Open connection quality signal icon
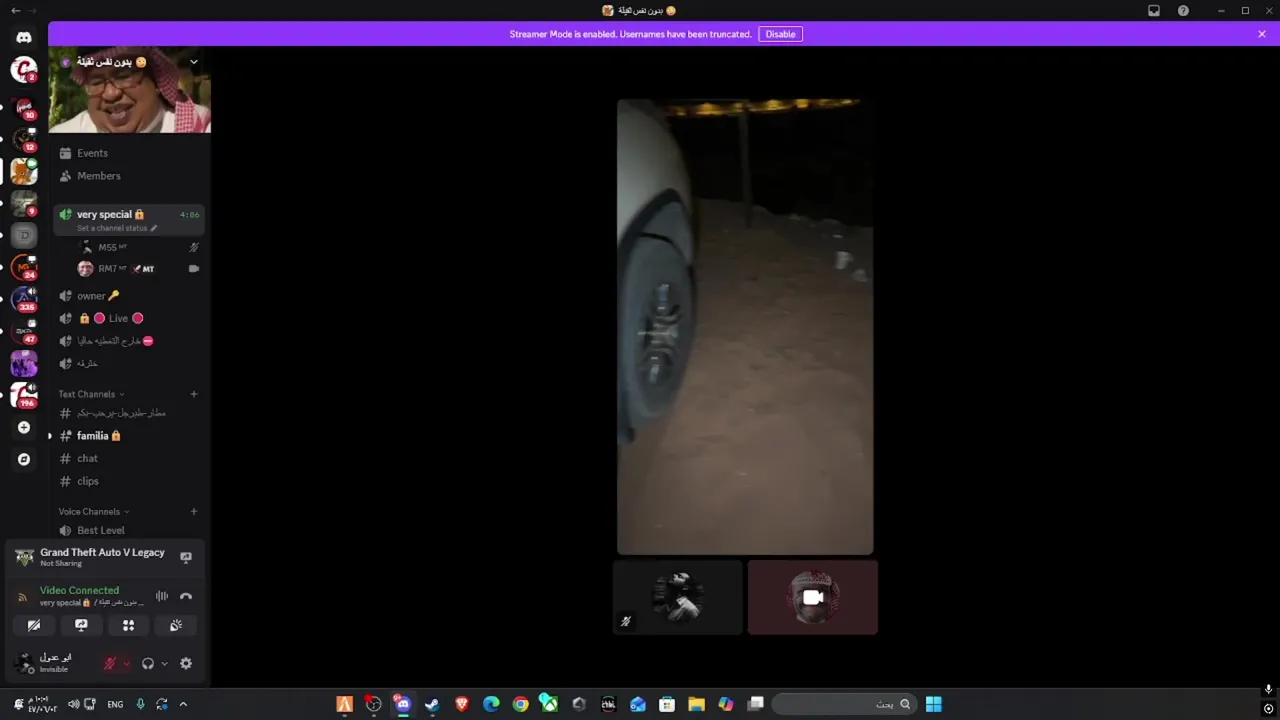Image resolution: width=1280 pixels, height=720 pixels. click(23, 597)
